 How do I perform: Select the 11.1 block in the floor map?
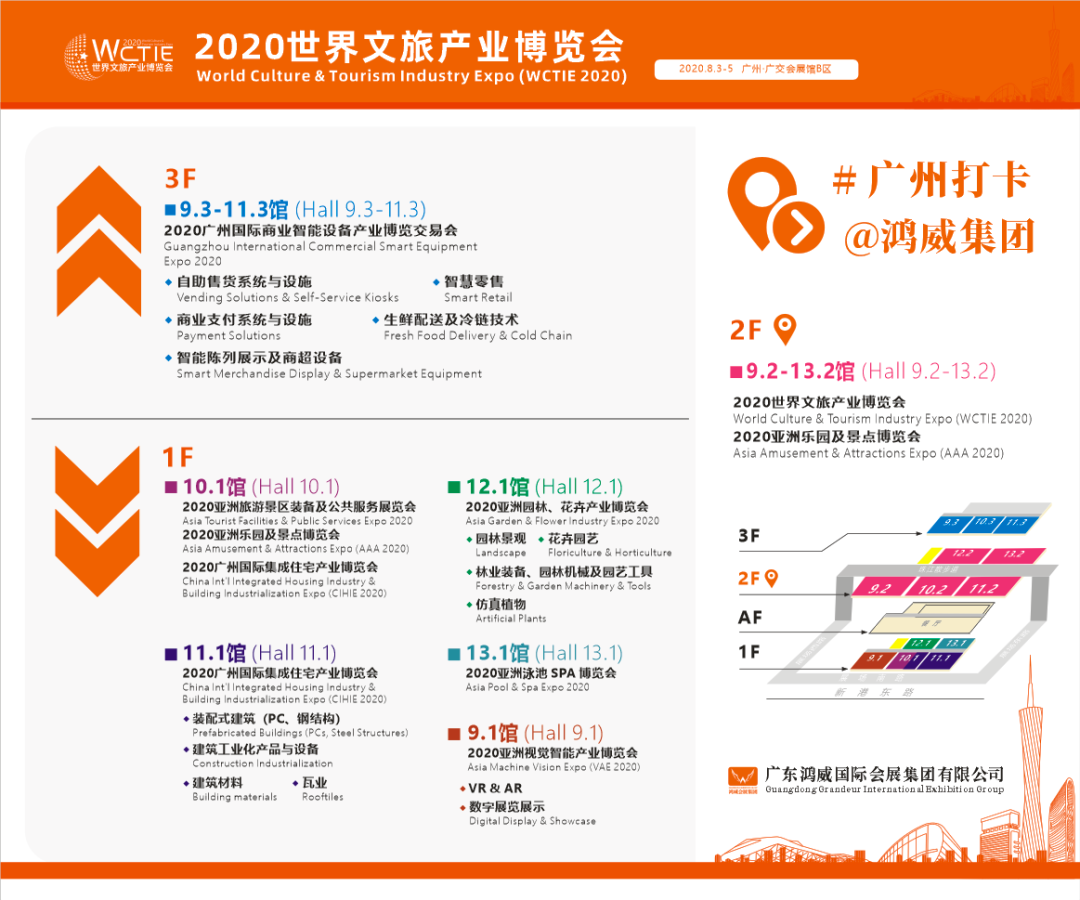pos(939,660)
